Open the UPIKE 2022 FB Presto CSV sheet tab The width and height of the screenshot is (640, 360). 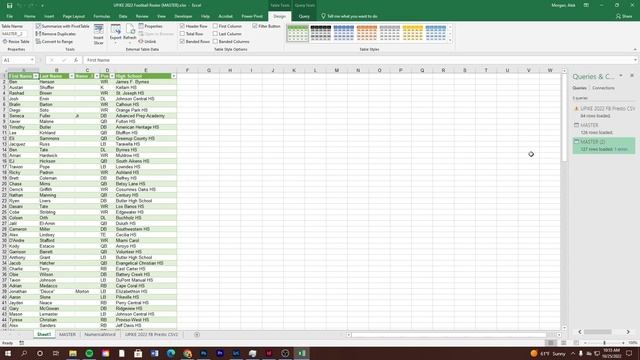point(151,335)
